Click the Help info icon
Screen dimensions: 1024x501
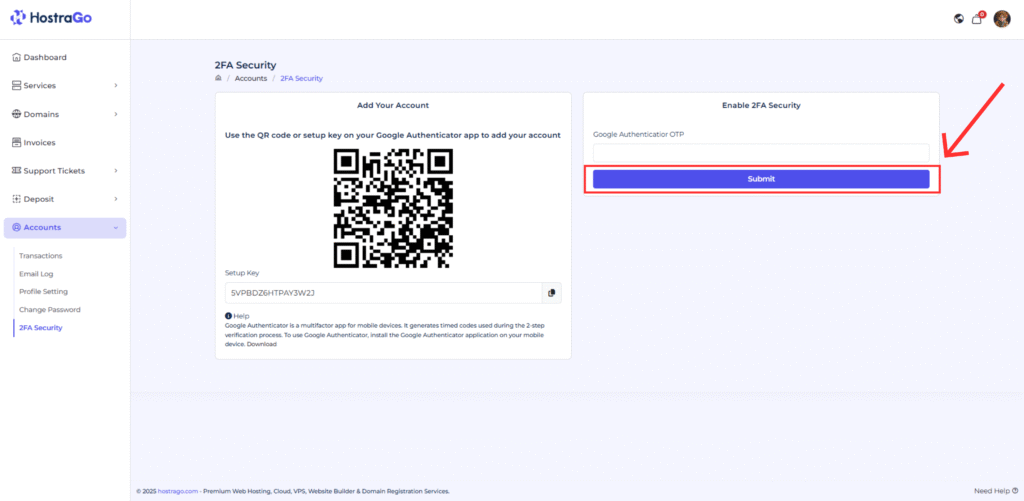point(228,316)
